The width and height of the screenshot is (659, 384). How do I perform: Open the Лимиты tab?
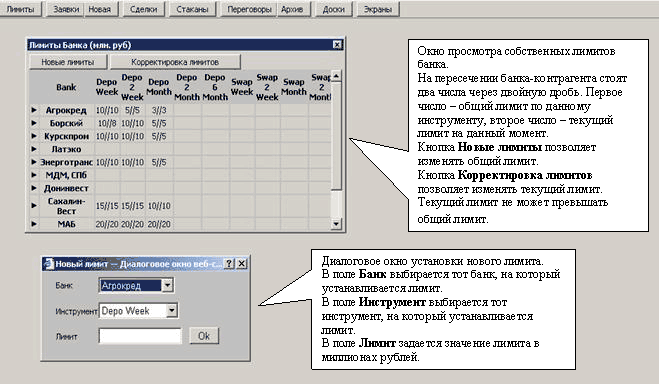pyautogui.click(x=20, y=9)
